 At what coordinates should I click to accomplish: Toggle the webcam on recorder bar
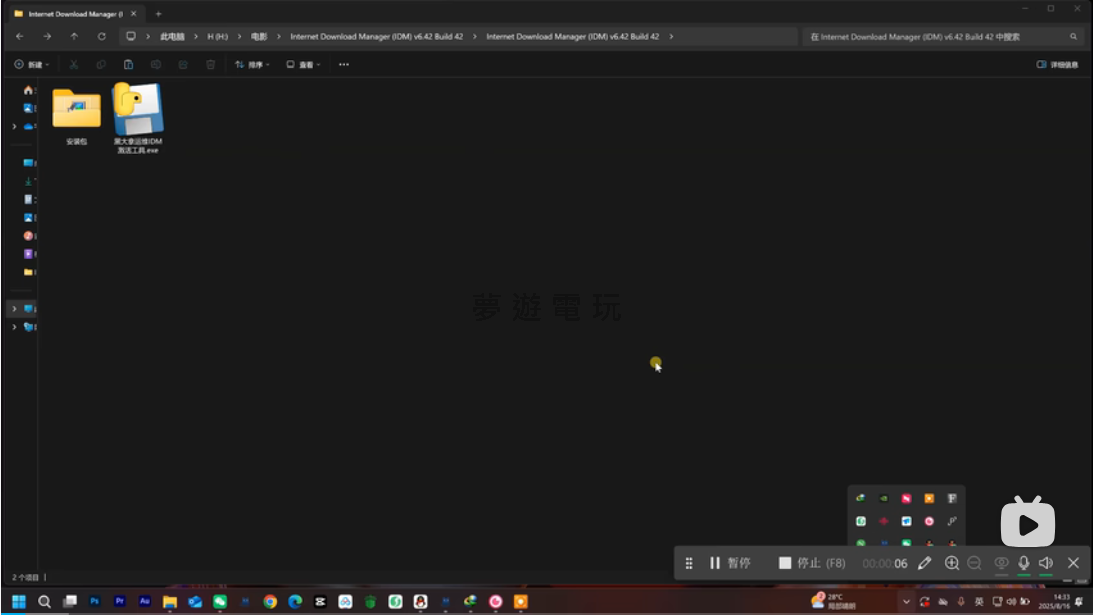click(x=1001, y=563)
